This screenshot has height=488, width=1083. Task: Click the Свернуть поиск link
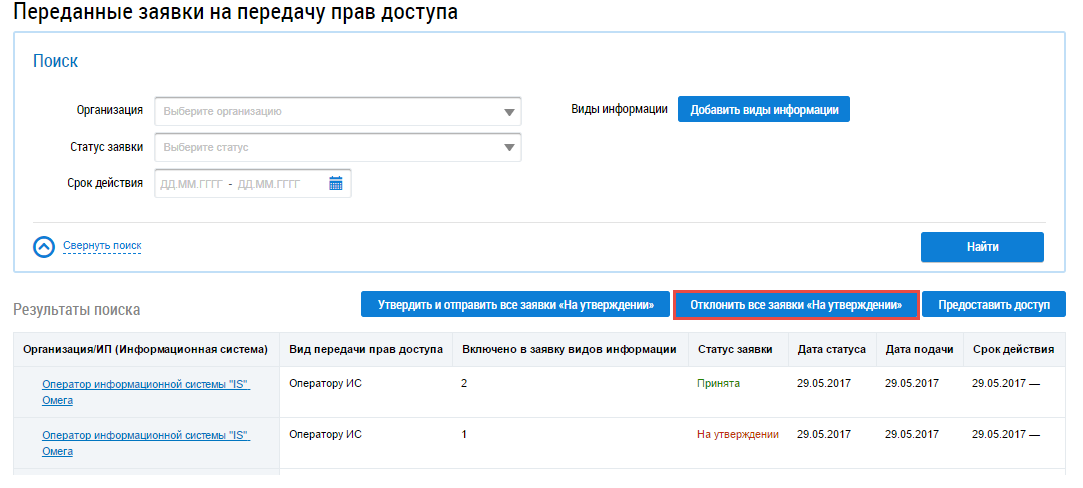[x=102, y=246]
